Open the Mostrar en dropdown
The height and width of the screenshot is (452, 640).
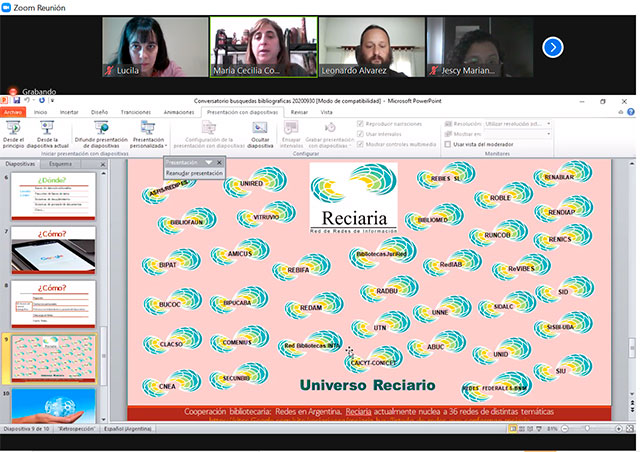point(549,134)
